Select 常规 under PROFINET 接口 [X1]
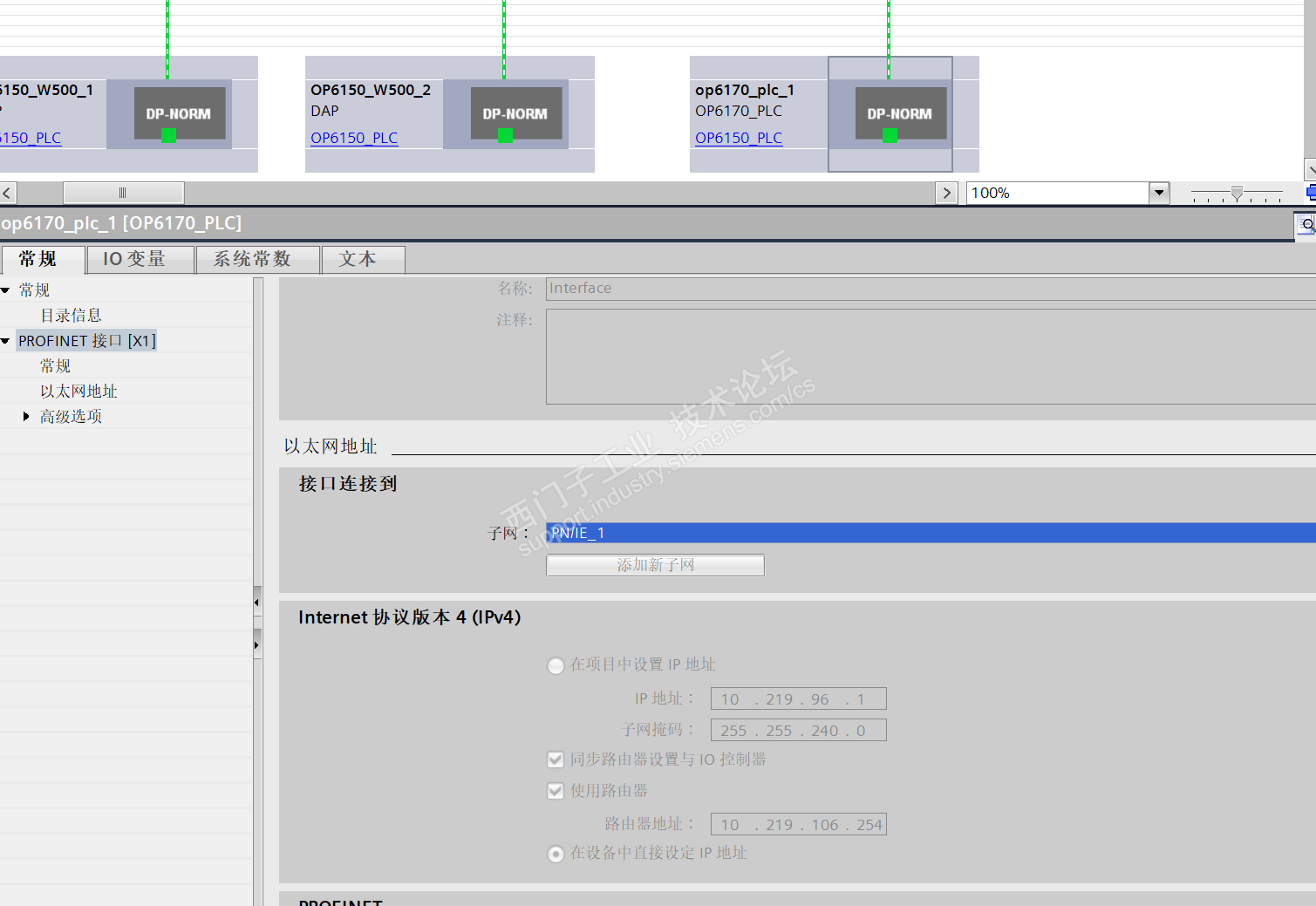 pyautogui.click(x=55, y=366)
